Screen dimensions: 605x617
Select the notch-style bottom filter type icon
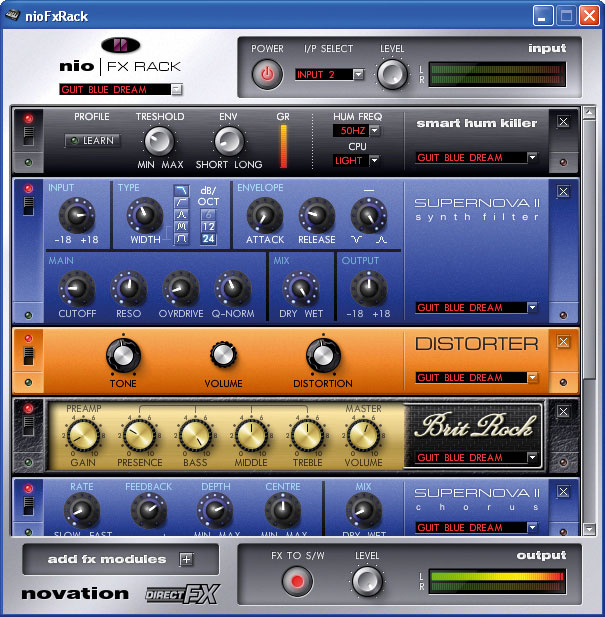tap(181, 238)
